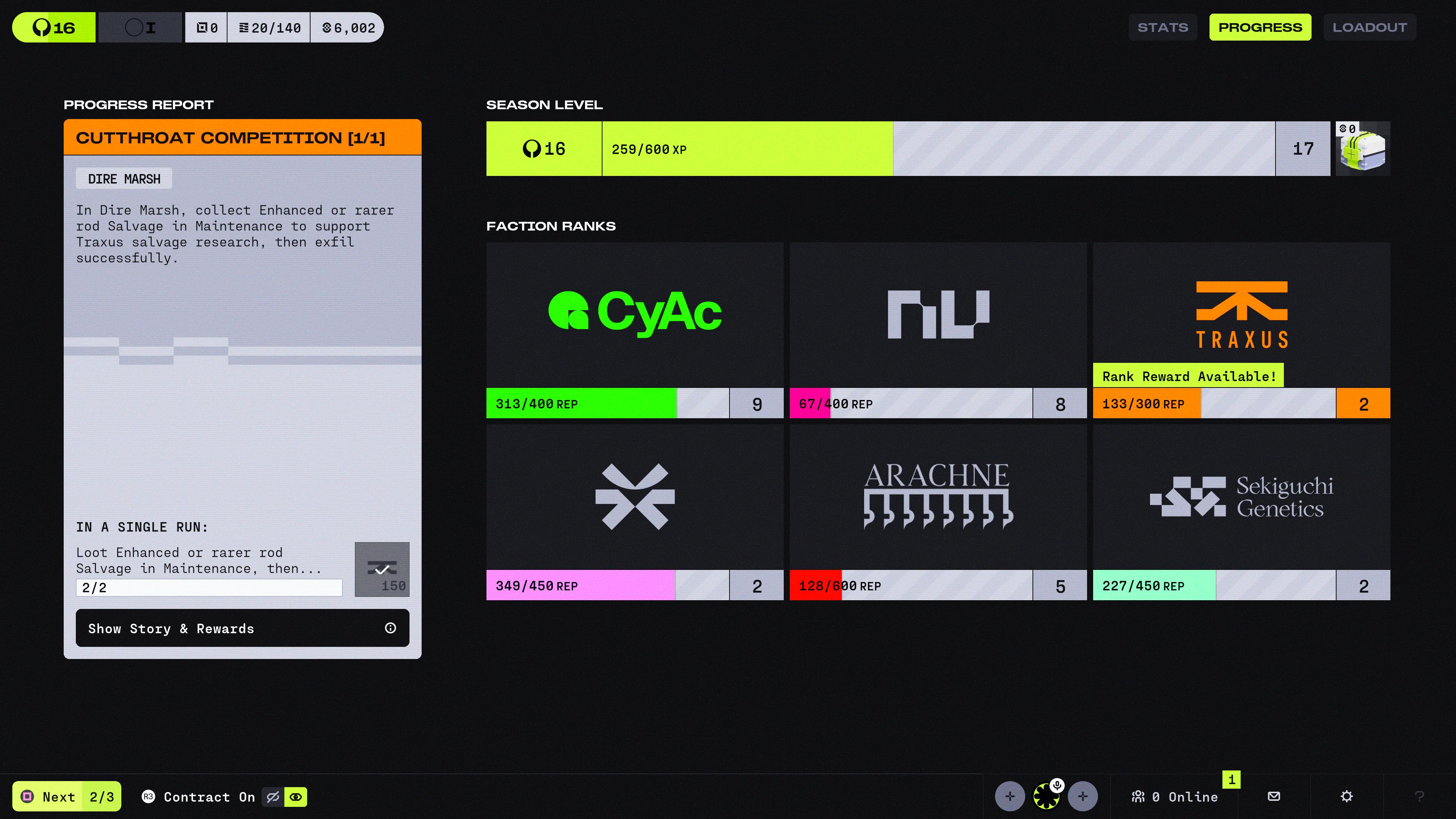Click the completed objective checkmark box
1456x819 pixels.
pyautogui.click(x=382, y=569)
